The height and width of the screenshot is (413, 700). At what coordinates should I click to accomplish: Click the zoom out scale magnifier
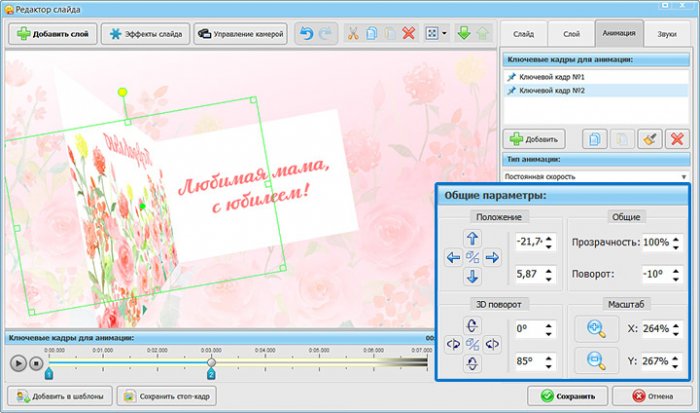588,359
